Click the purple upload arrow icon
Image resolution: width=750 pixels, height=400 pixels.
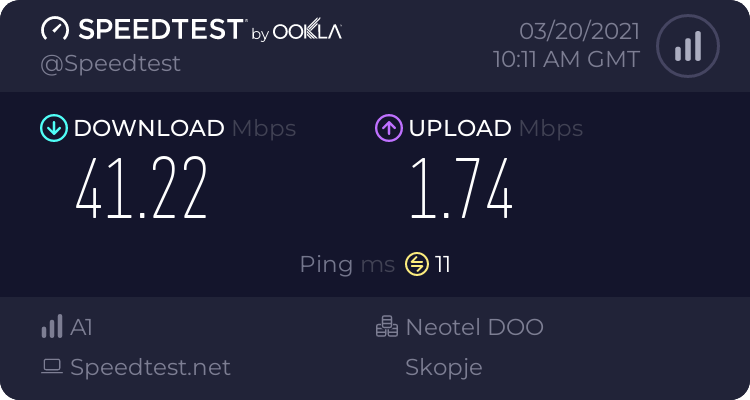[x=388, y=128]
